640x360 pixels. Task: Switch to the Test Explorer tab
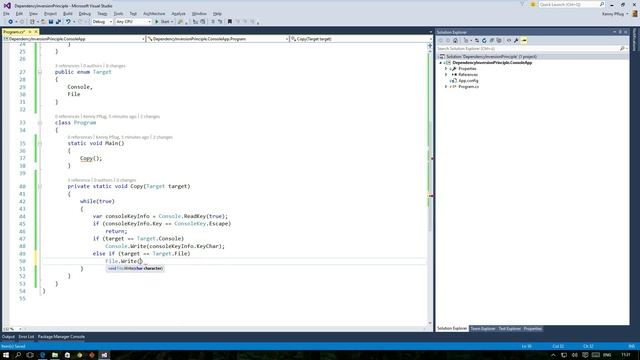pyautogui.click(x=509, y=329)
